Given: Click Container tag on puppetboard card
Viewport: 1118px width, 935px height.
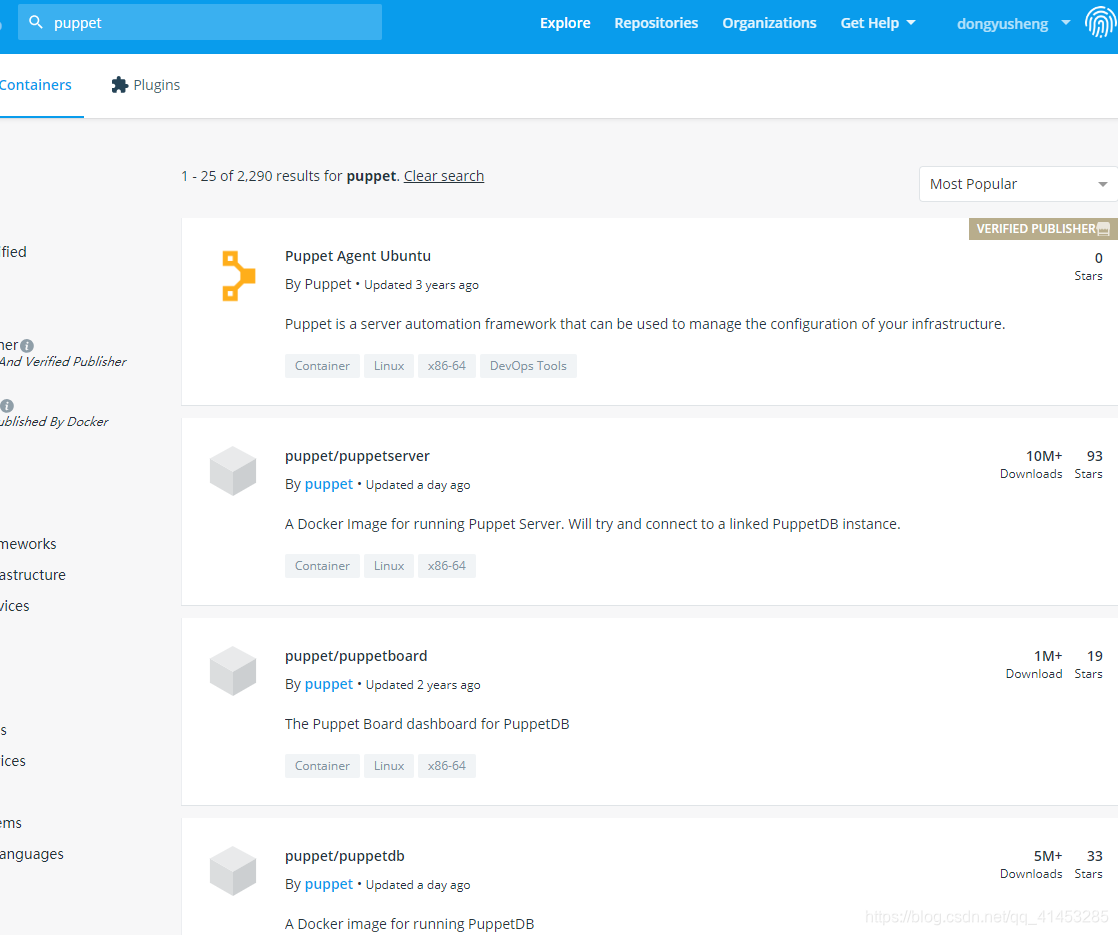Looking at the screenshot, I should pos(322,766).
